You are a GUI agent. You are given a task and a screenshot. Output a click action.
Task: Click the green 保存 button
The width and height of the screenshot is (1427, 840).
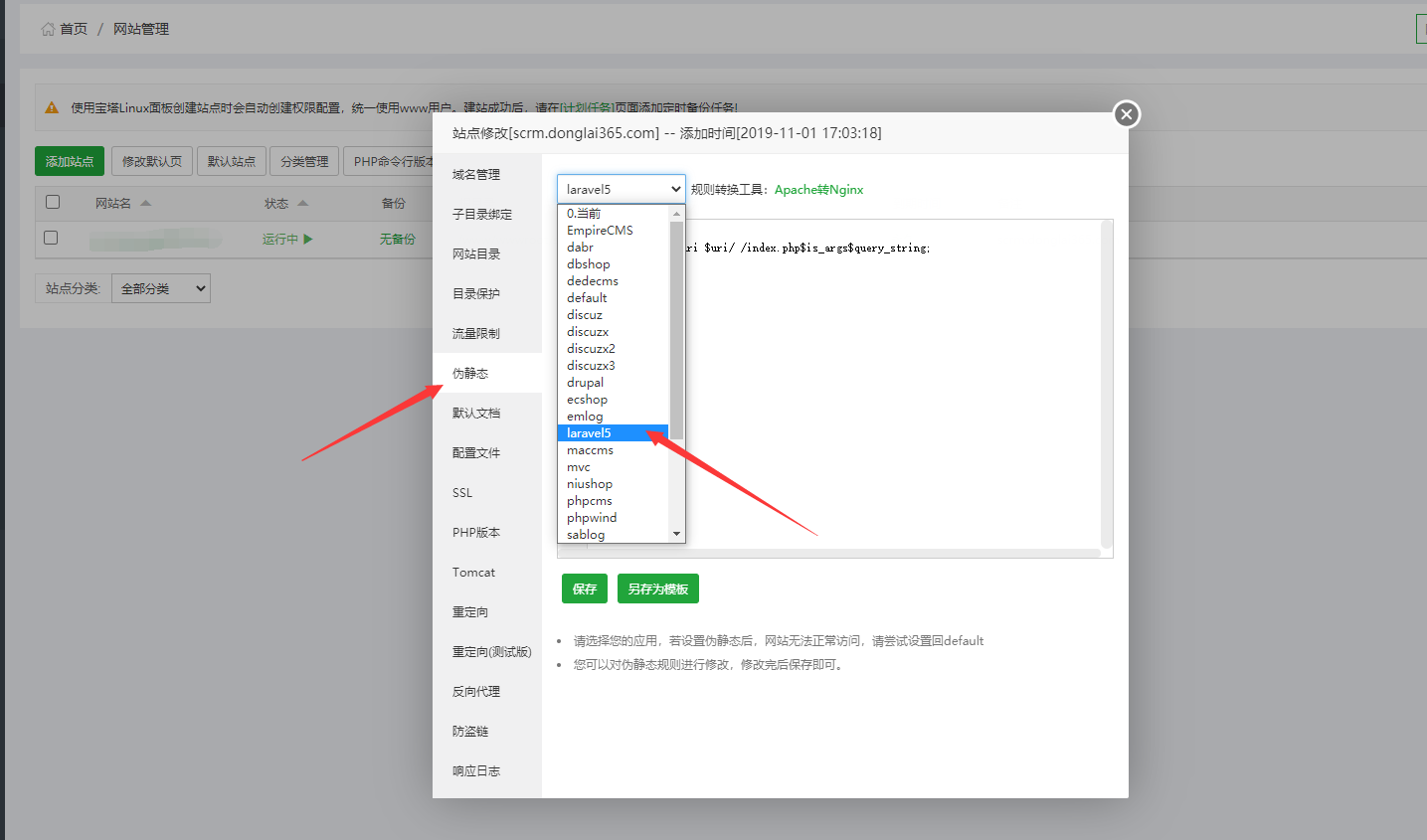tap(585, 588)
